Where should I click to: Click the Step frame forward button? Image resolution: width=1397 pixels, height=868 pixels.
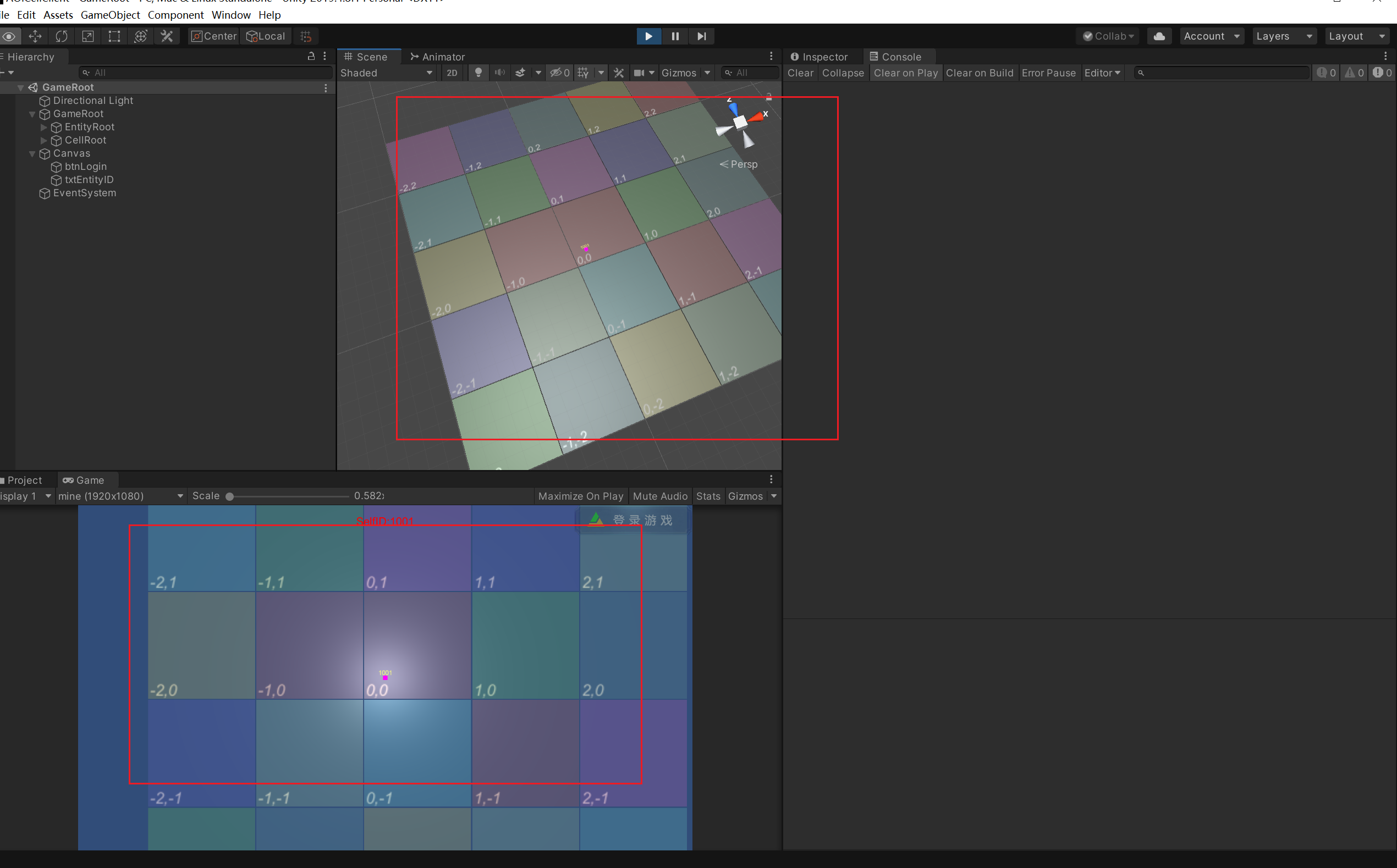pos(702,36)
